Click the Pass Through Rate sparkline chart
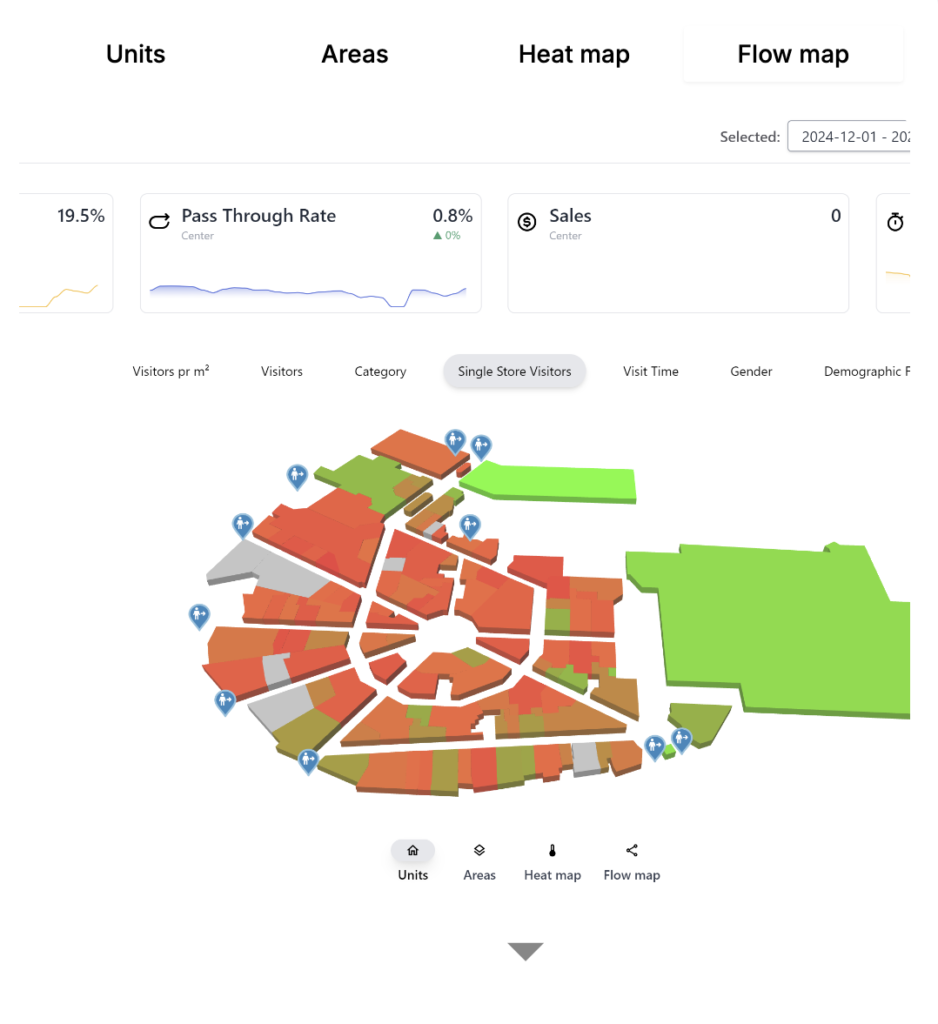Image resolution: width=938 pixels, height=1024 pixels. 308,293
